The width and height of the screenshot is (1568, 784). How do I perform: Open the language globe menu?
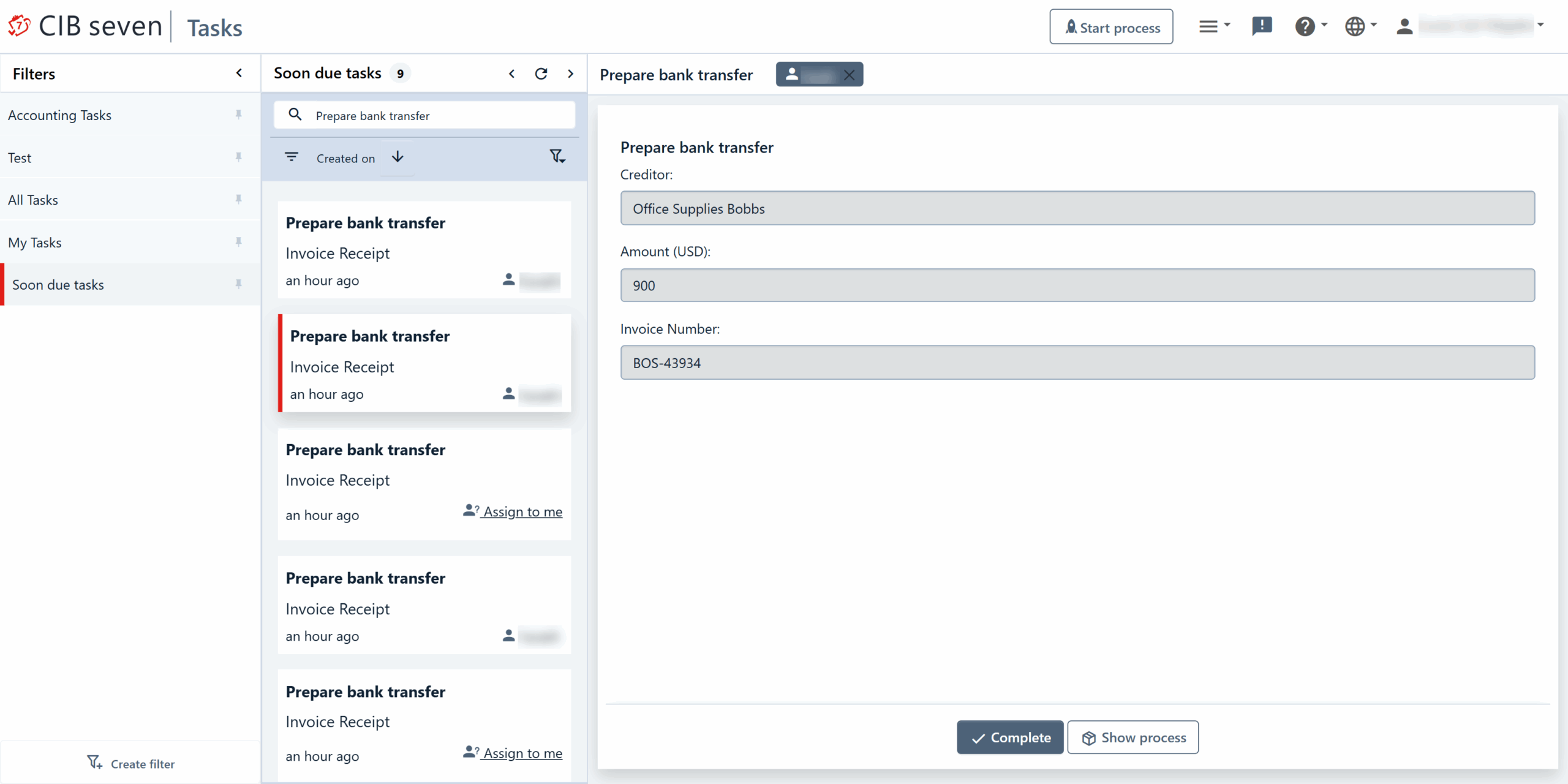[1360, 26]
